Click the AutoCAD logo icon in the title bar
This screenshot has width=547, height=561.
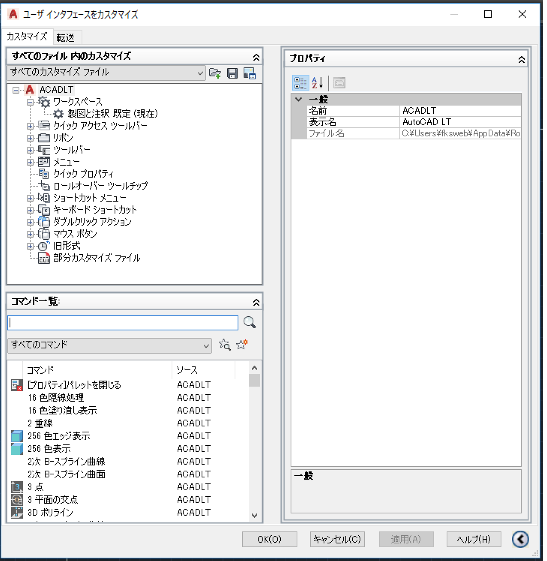pos(13,14)
